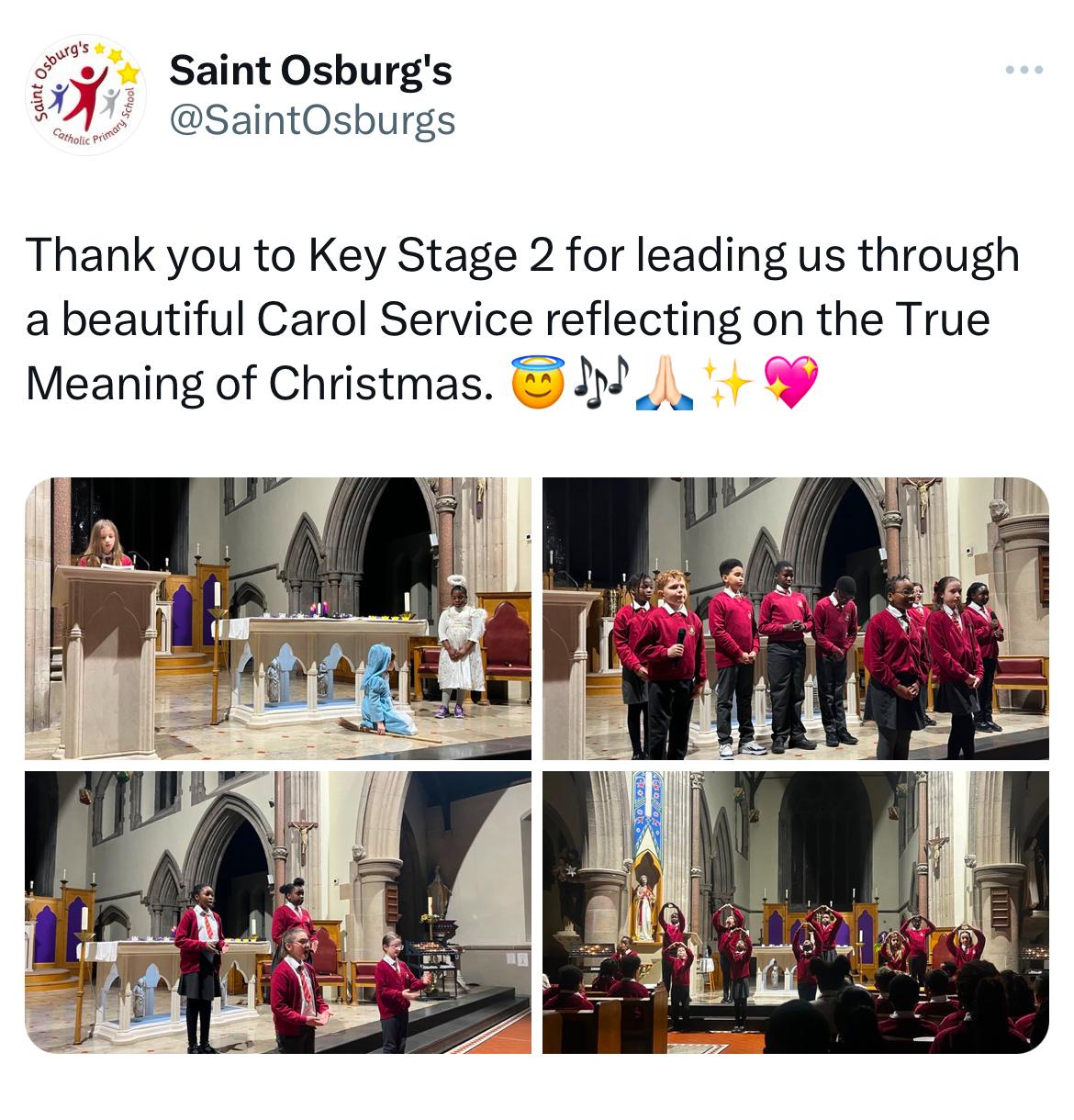
Task: Click the sparkling pink heart emoji
Action: 789,383
